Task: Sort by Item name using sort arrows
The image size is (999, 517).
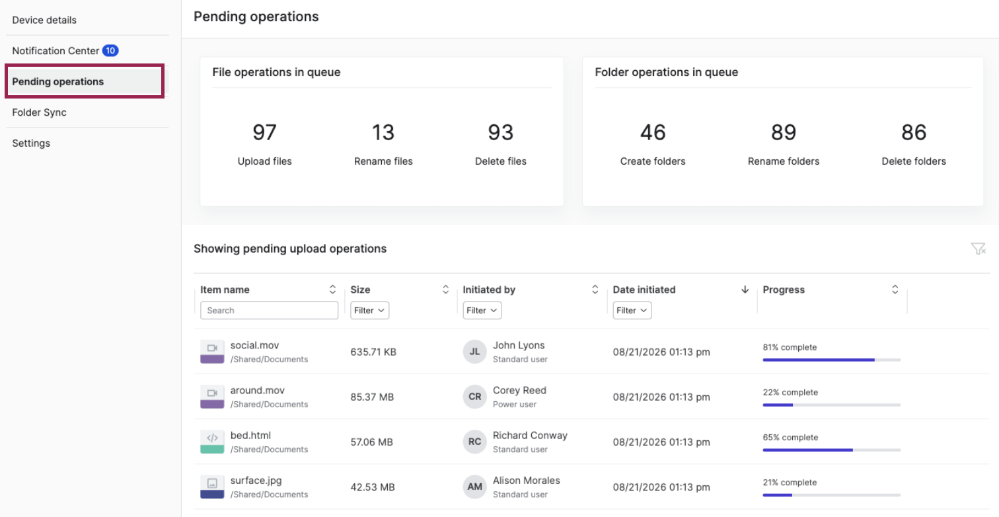Action: (332, 289)
